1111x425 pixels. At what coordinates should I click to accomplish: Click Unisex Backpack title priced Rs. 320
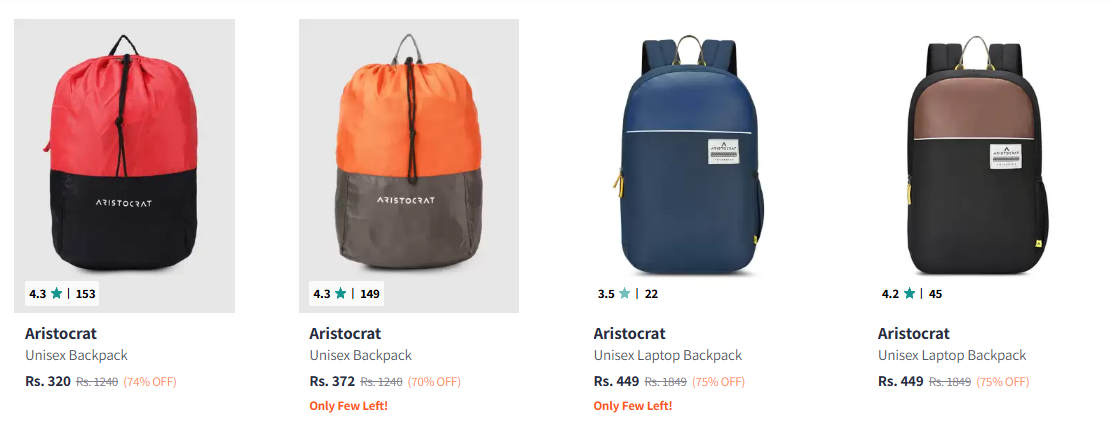(76, 355)
